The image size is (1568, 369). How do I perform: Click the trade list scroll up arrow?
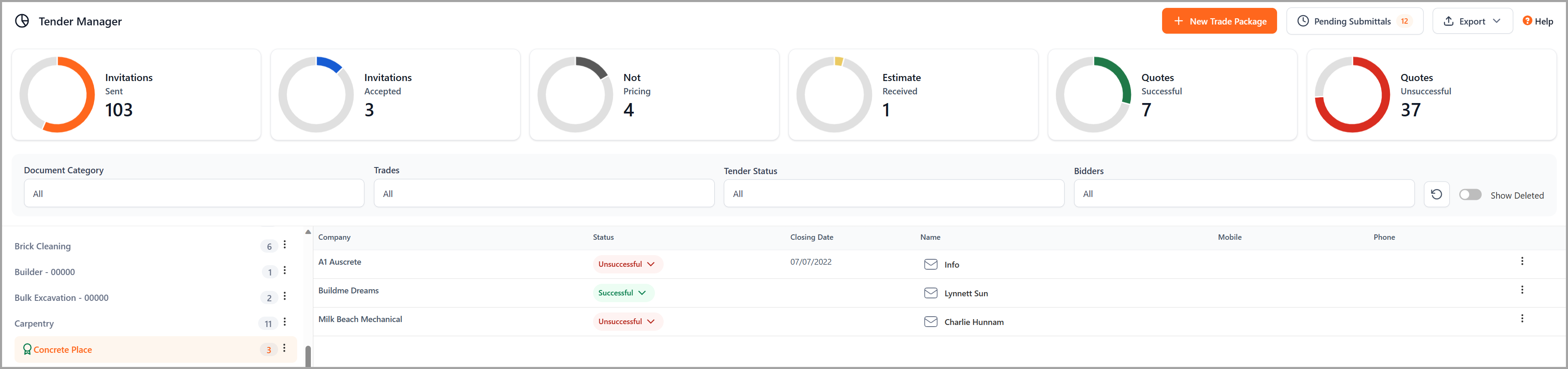tap(308, 232)
